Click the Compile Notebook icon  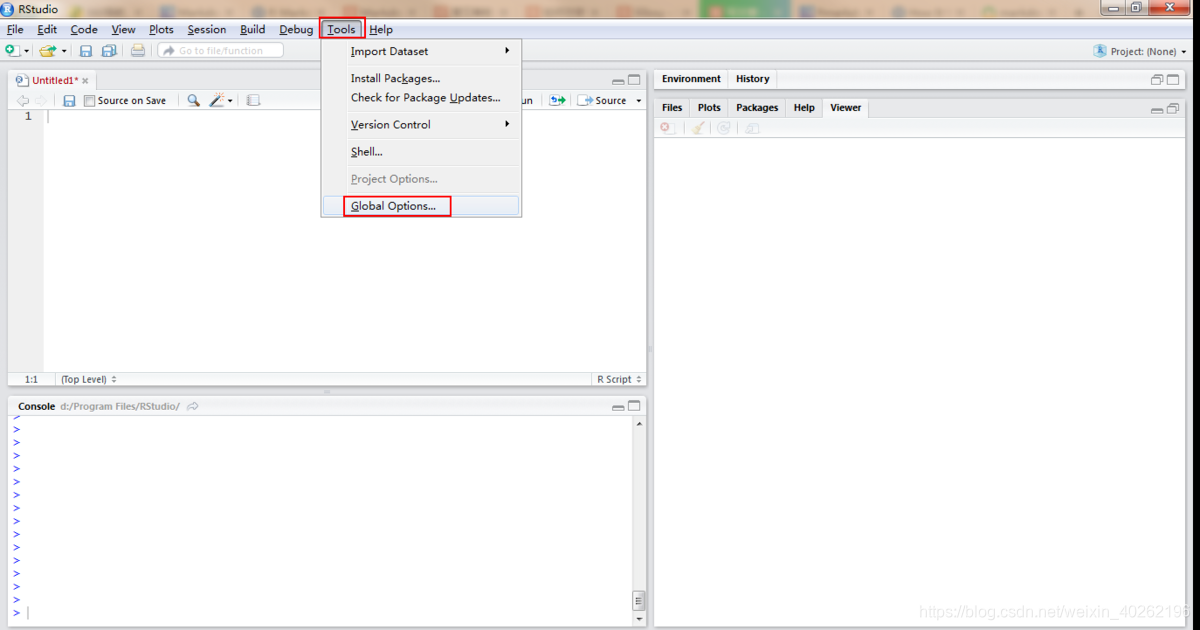(x=253, y=101)
